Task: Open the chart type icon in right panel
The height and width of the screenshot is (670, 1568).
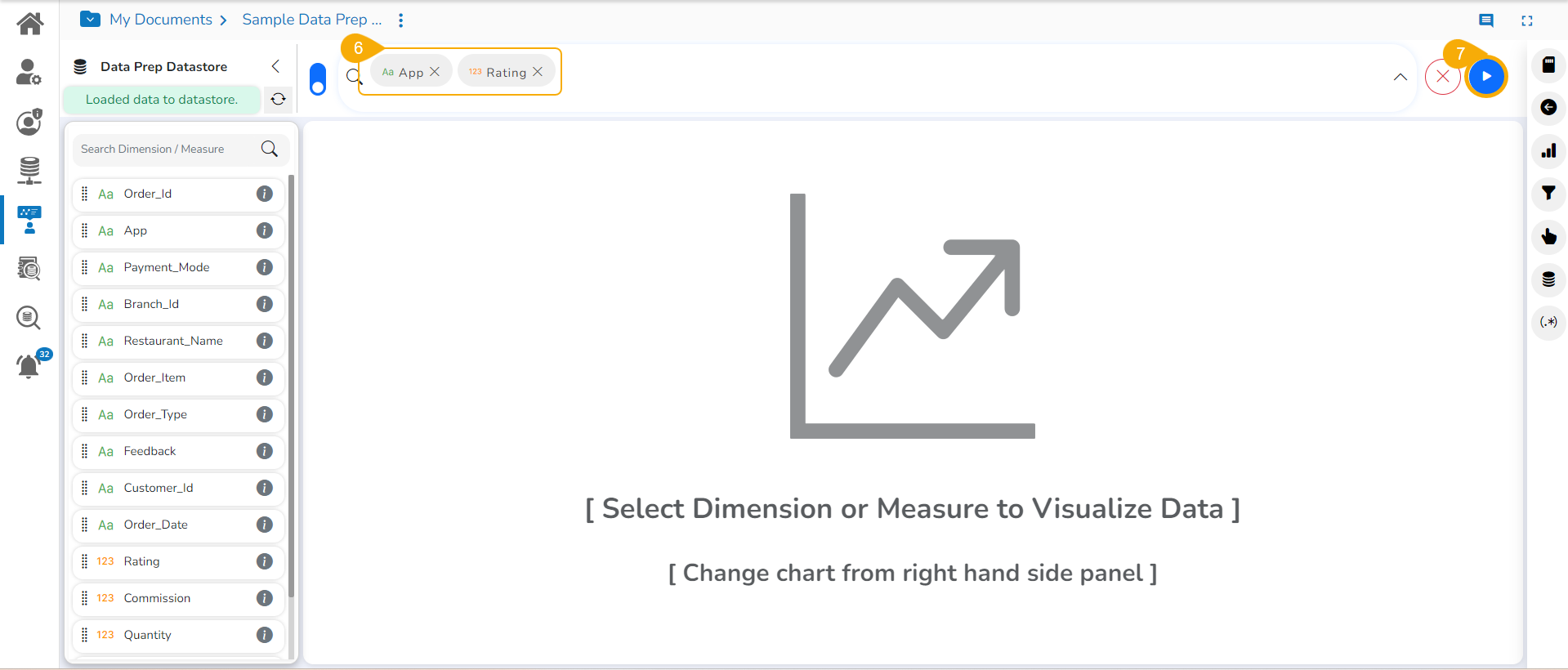Action: point(1548,150)
